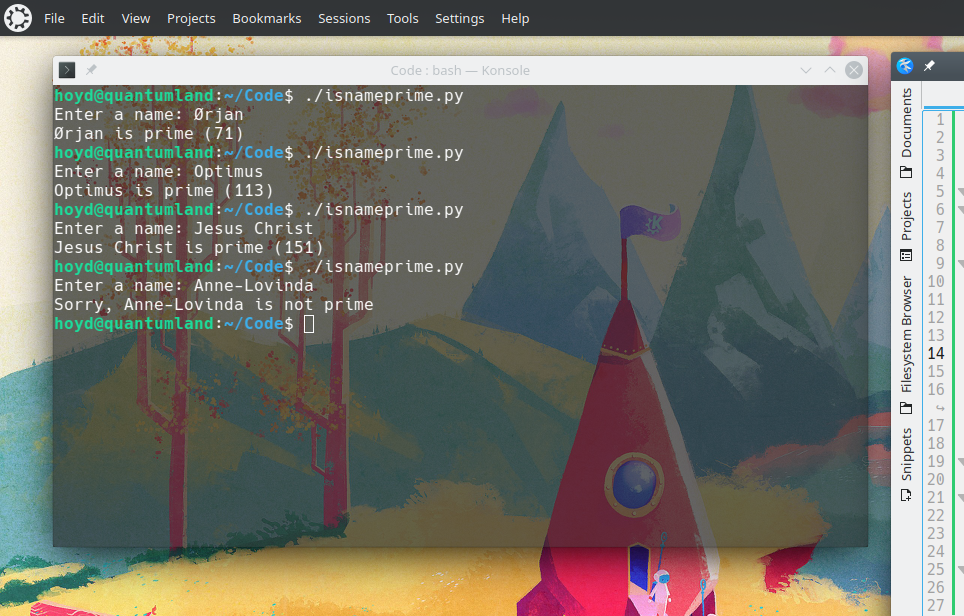The height and width of the screenshot is (616, 964).
Task: Click the terminal cursor at the last prompt
Action: 309,324
